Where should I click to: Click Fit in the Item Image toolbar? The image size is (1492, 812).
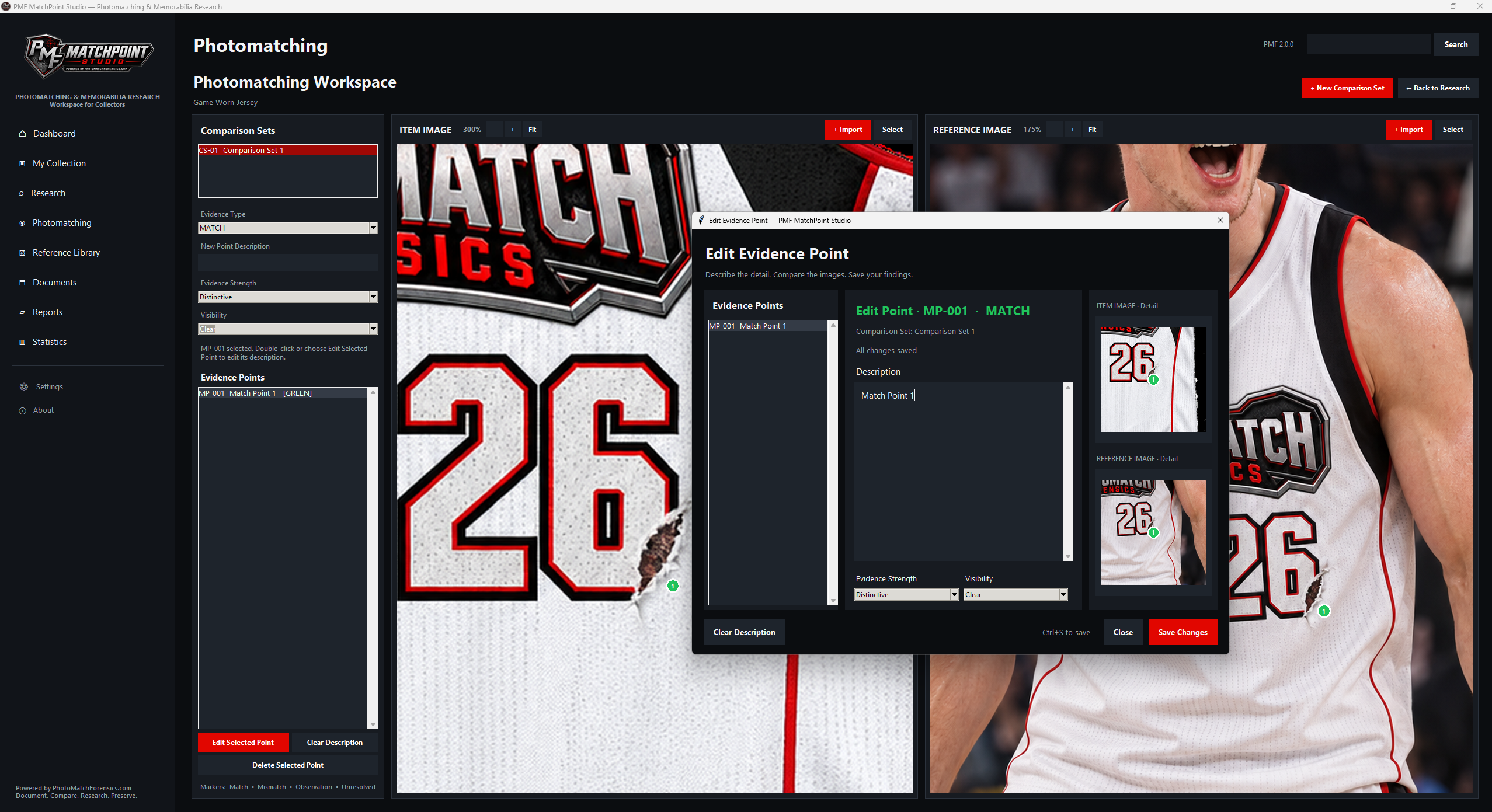click(533, 130)
